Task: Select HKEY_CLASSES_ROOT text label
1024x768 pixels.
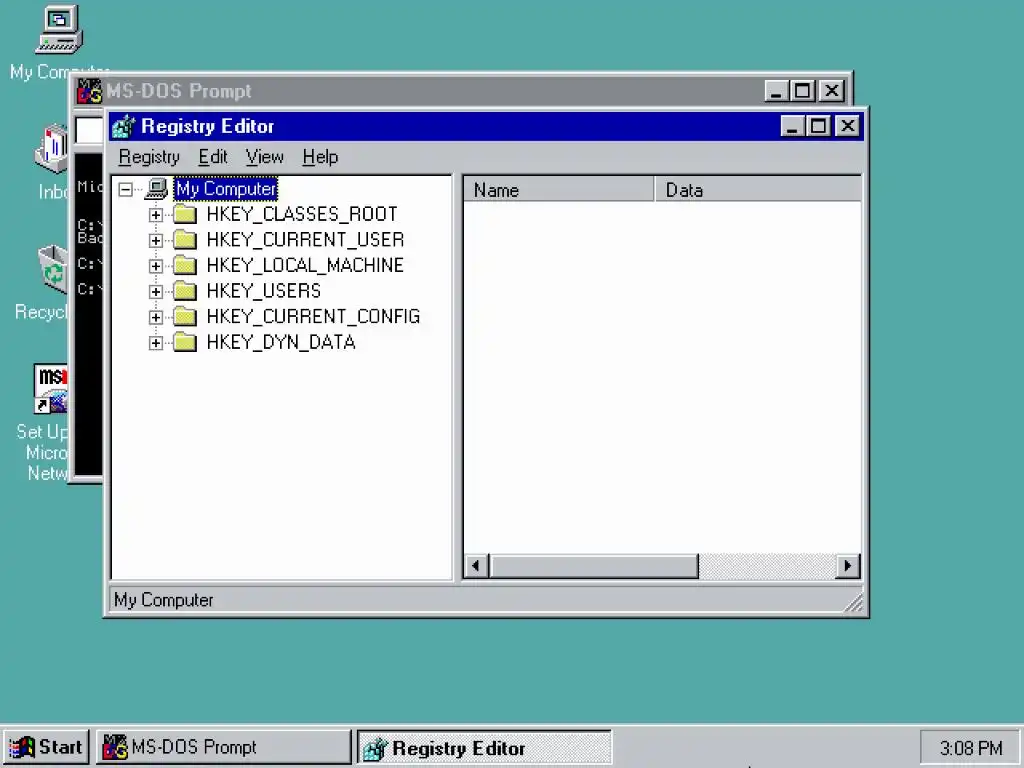Action: pyautogui.click(x=302, y=214)
